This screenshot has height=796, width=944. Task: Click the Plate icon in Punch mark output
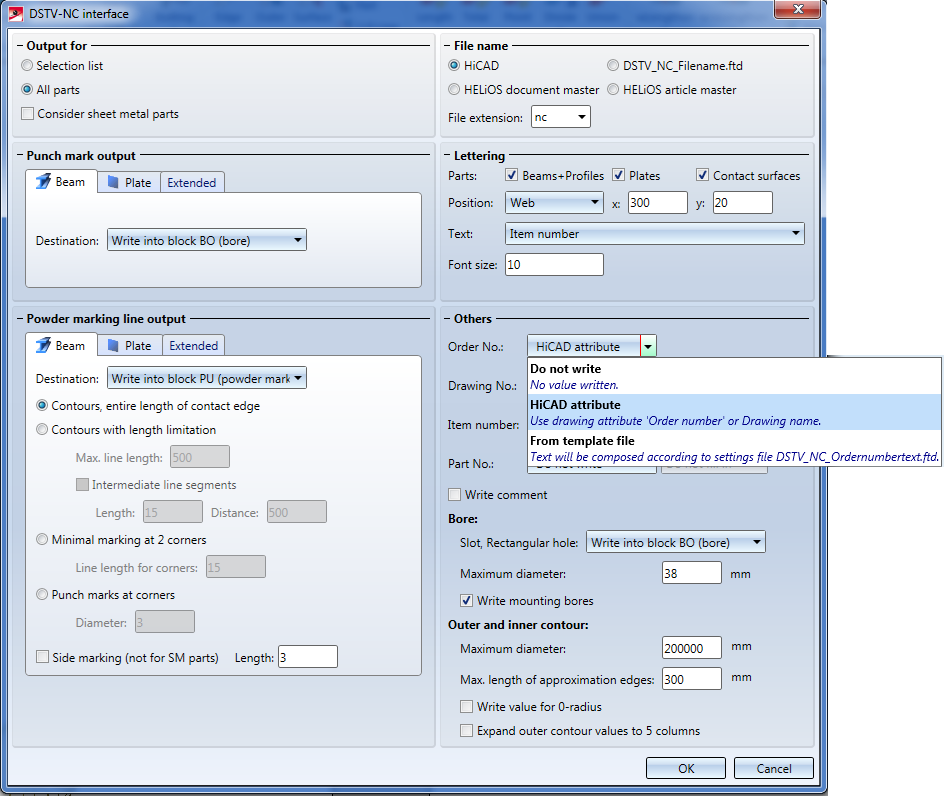coord(113,182)
